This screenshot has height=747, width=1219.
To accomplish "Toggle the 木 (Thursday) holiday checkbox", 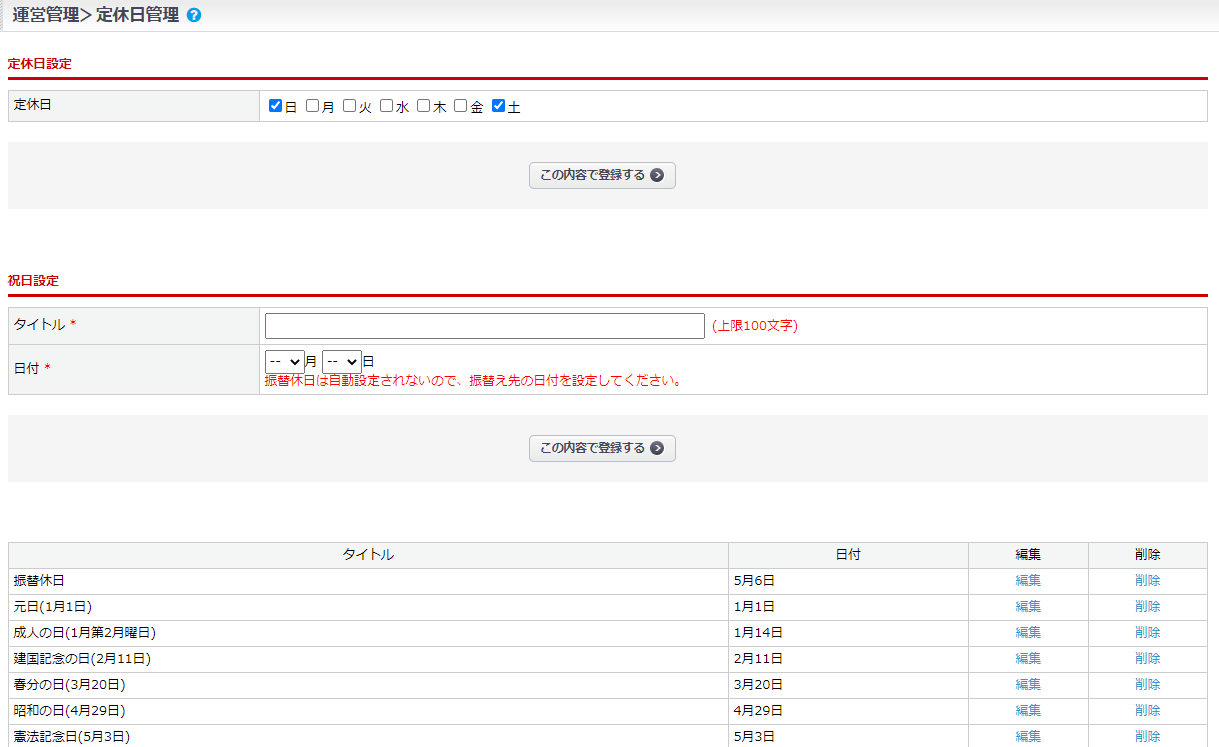I will (424, 106).
